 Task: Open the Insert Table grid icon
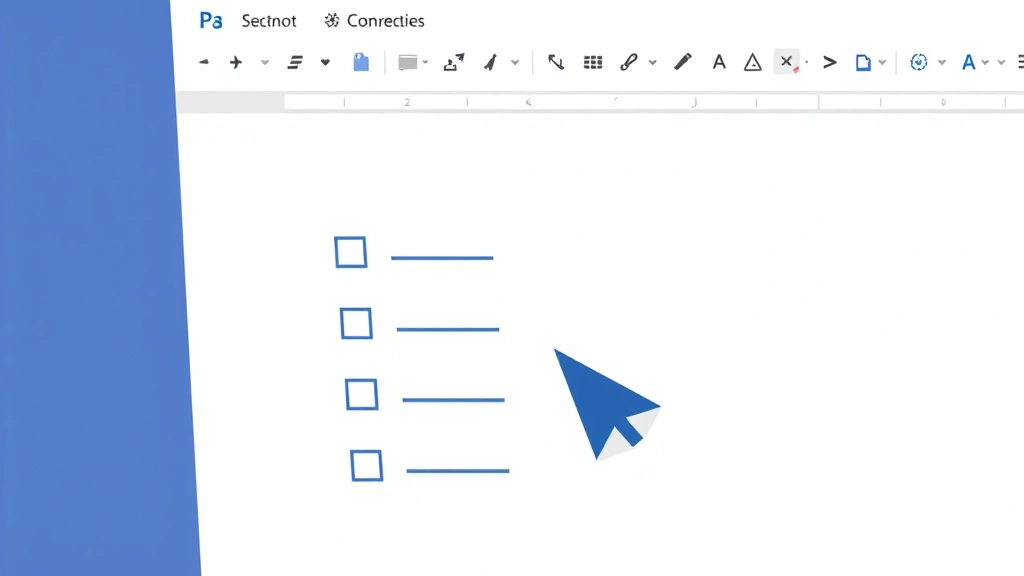point(593,61)
